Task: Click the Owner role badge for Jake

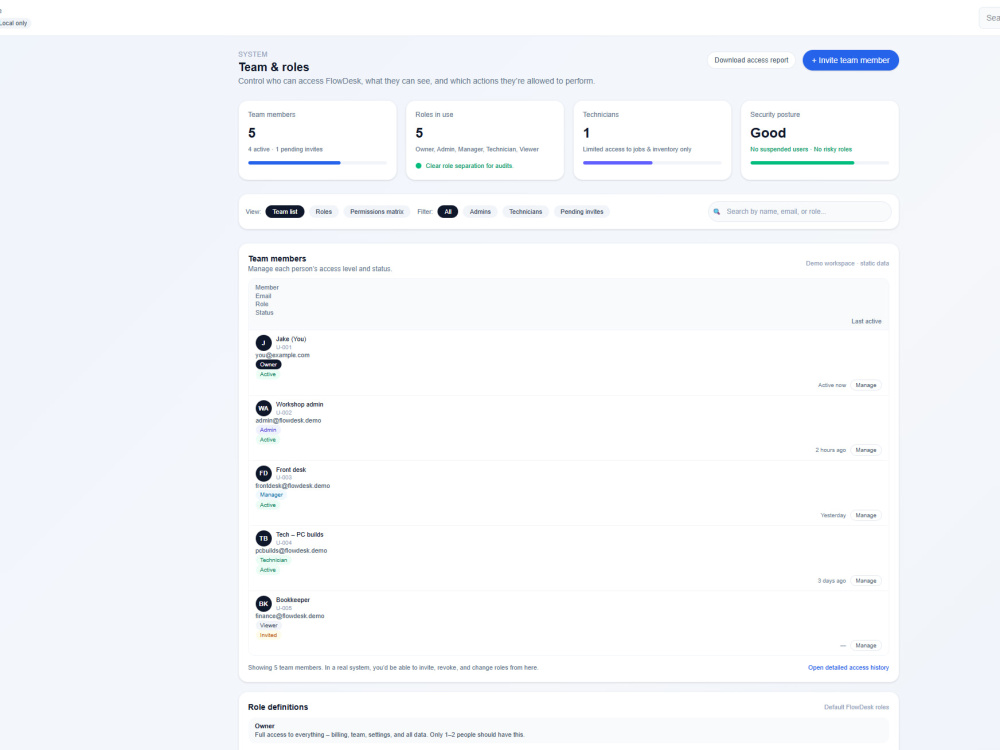Action: click(x=268, y=365)
